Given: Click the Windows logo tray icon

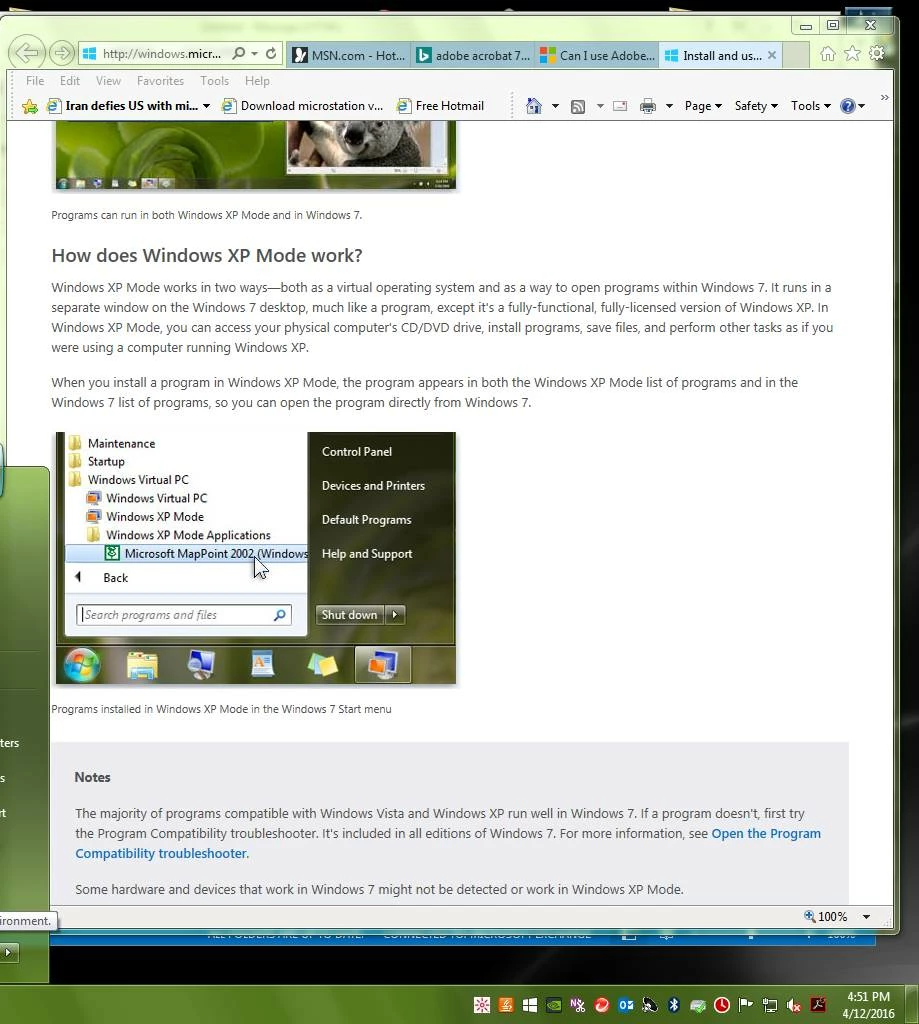Looking at the screenshot, I should point(530,1005).
